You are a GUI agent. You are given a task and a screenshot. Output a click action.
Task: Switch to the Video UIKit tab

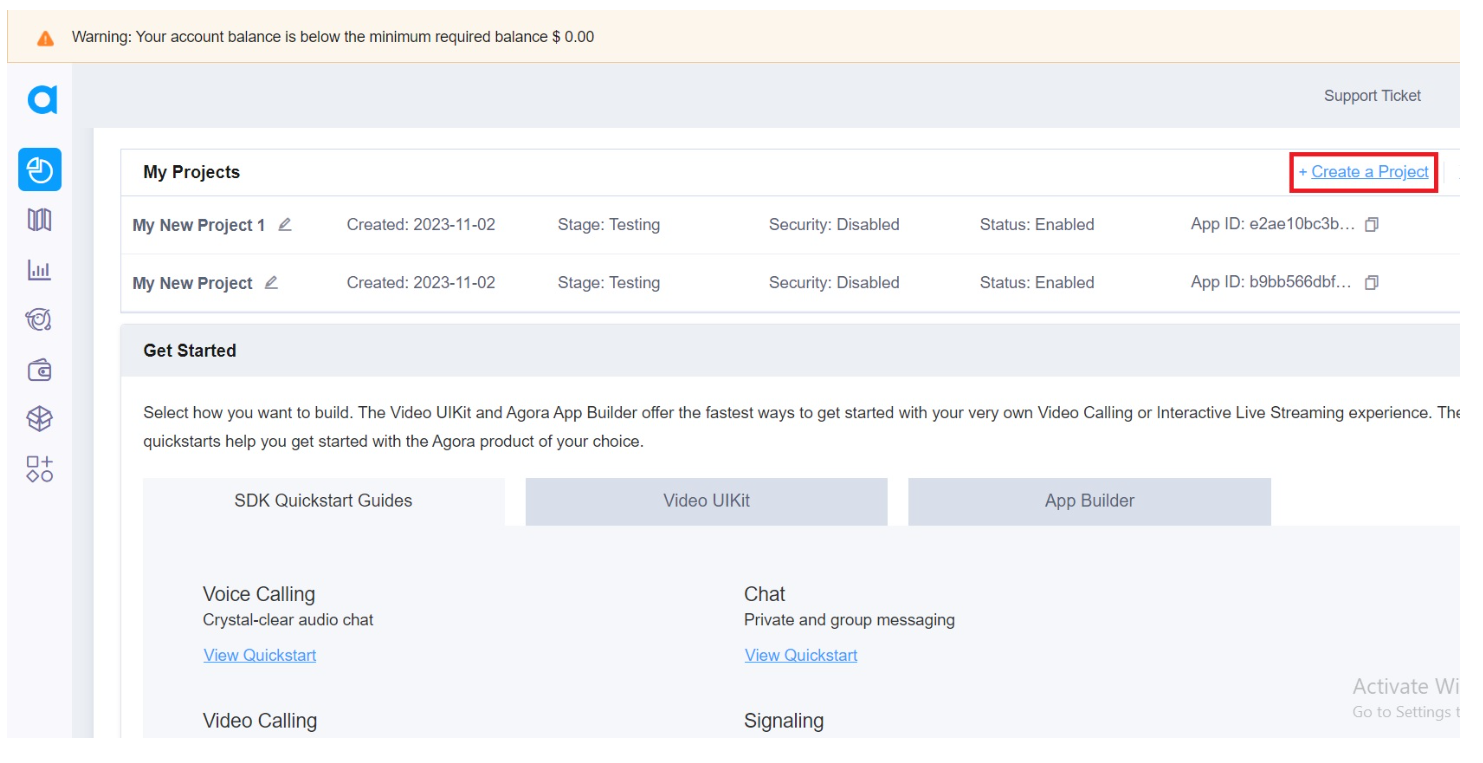pos(706,501)
